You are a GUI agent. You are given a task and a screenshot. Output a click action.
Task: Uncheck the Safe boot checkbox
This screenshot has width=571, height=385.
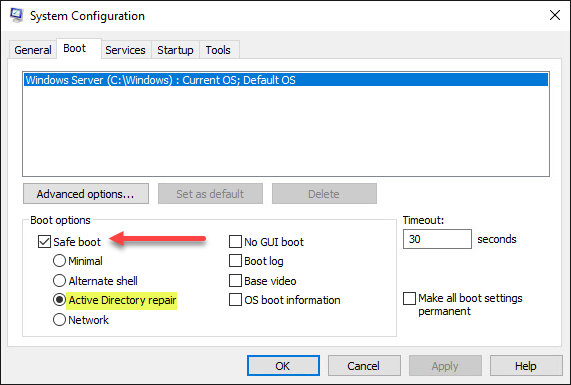pos(44,241)
